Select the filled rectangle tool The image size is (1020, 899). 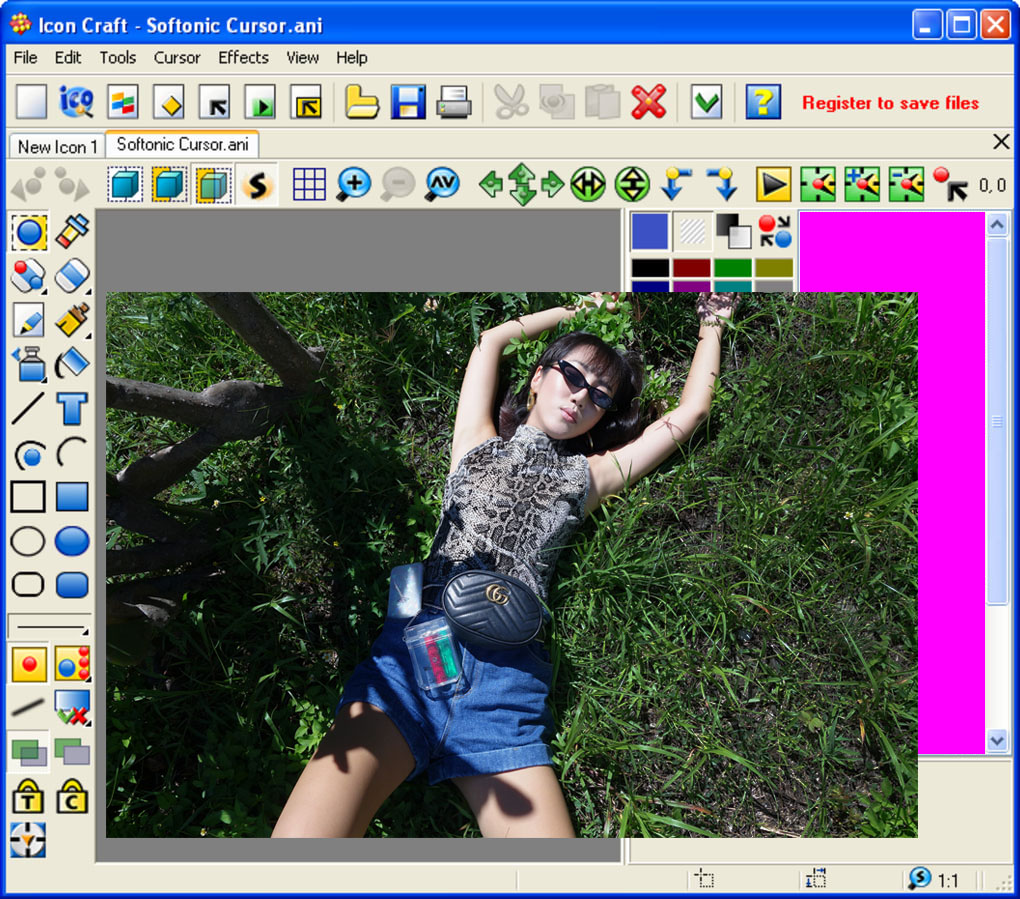[72, 497]
